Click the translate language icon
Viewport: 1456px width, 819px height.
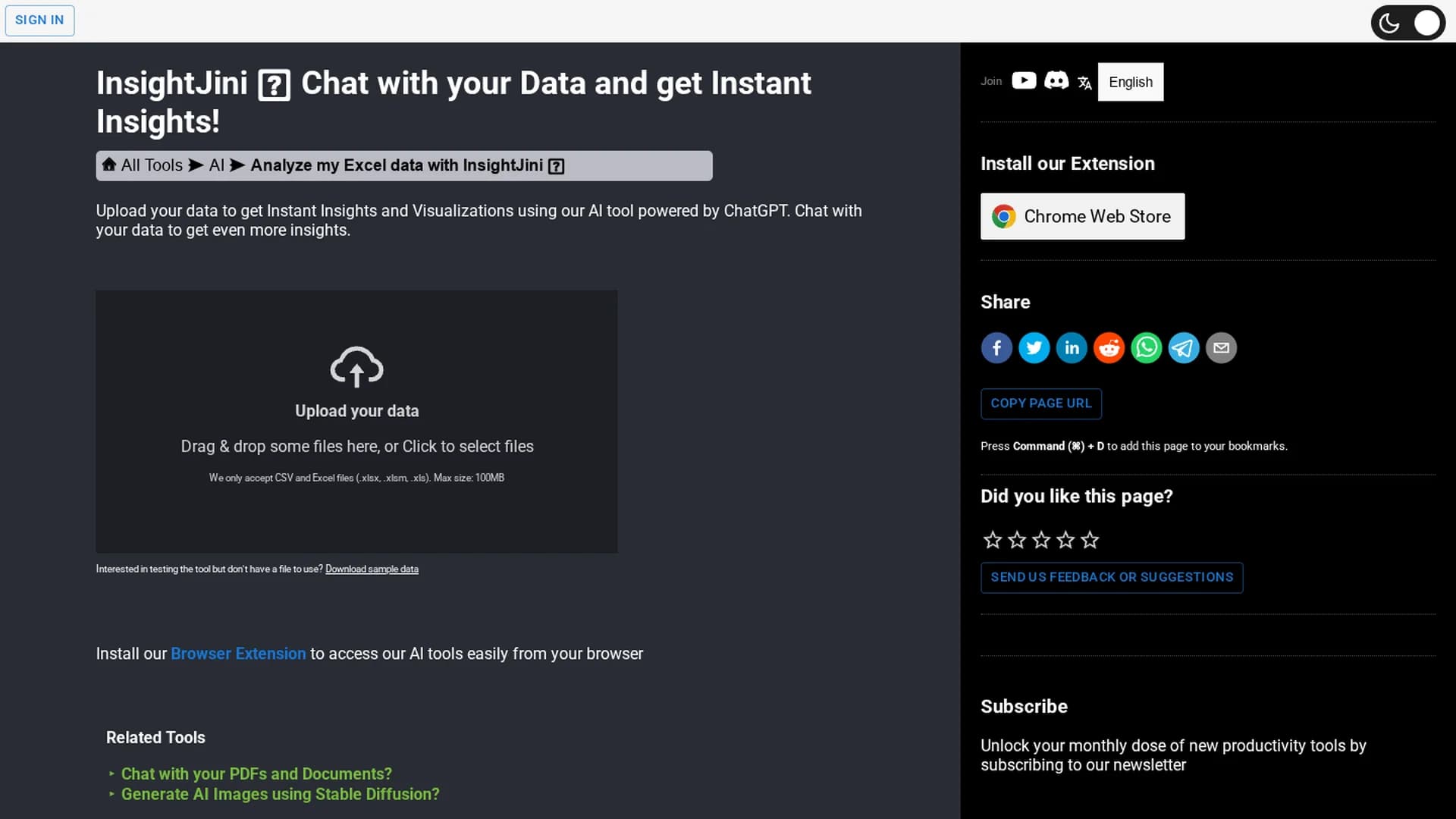[x=1084, y=83]
